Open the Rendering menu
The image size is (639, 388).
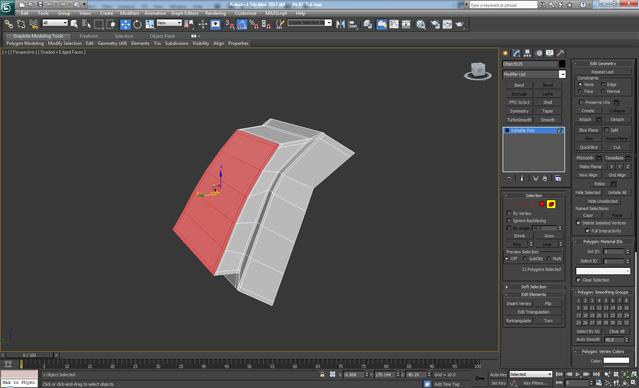point(216,13)
